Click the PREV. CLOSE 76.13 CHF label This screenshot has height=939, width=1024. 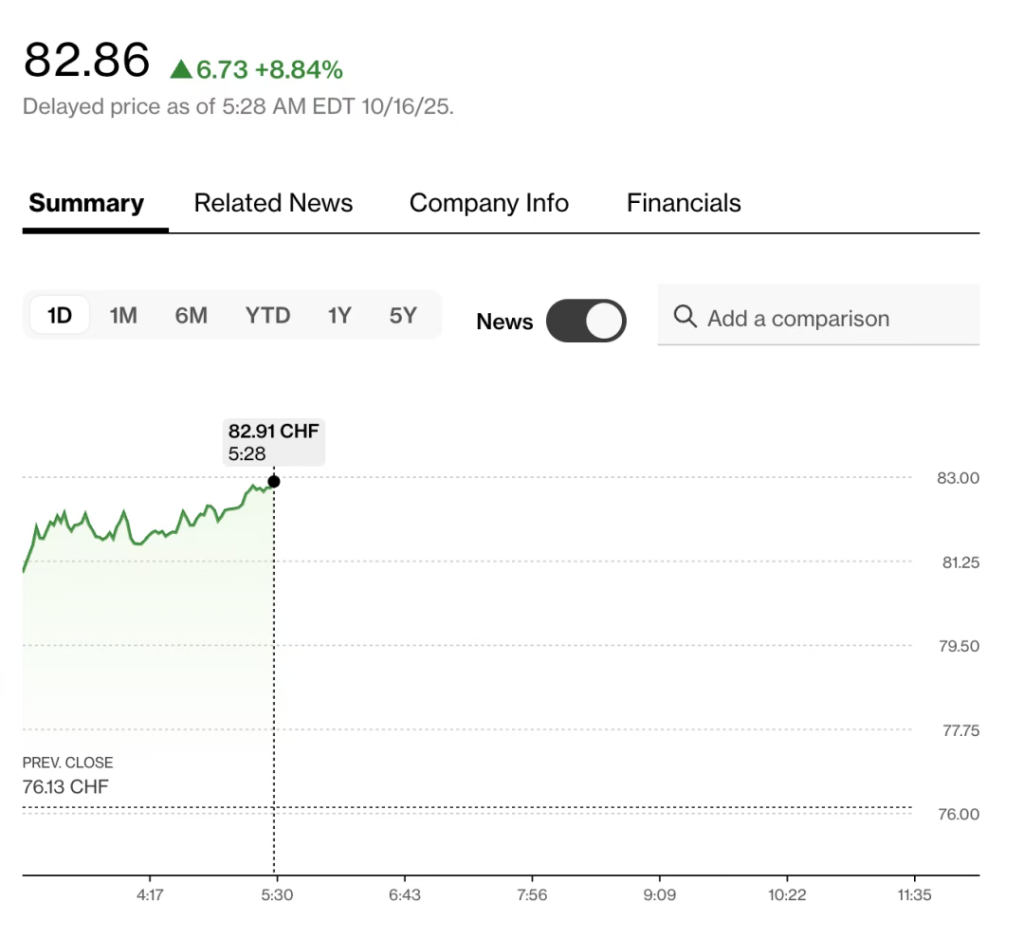pyautogui.click(x=68, y=776)
